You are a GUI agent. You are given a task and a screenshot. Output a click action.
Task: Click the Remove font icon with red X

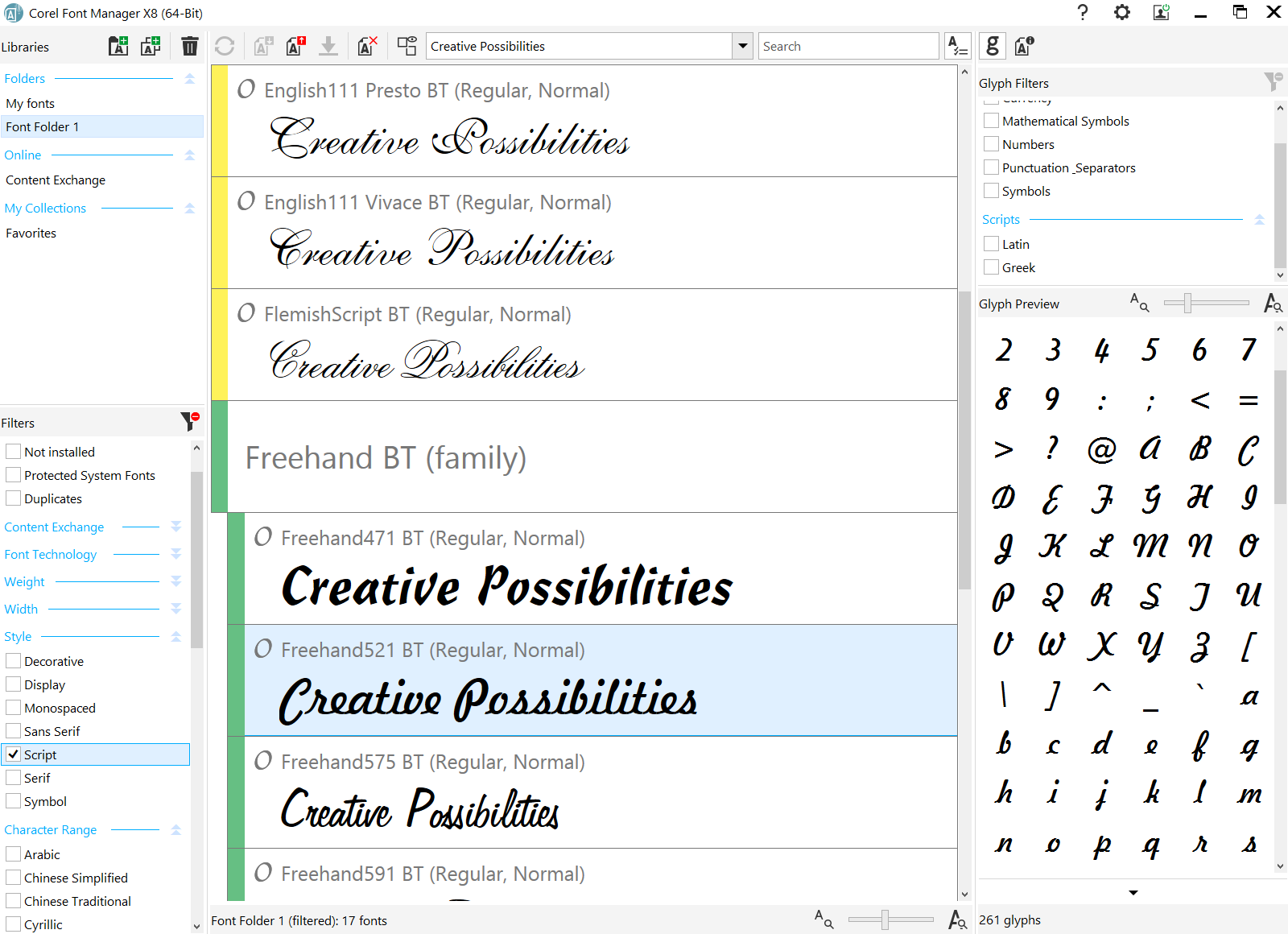point(367,46)
